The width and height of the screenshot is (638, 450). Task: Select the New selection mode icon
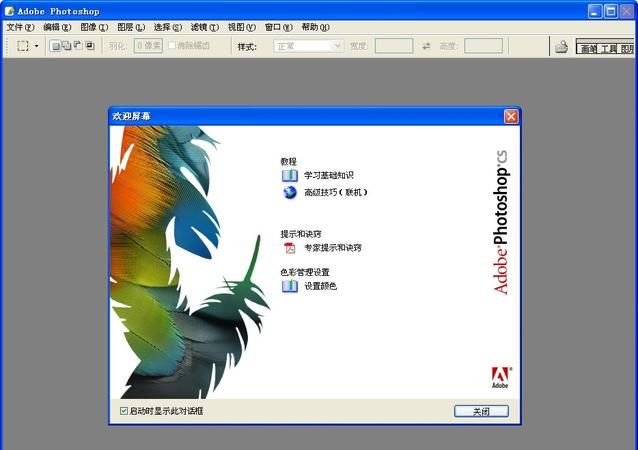click(x=55, y=46)
